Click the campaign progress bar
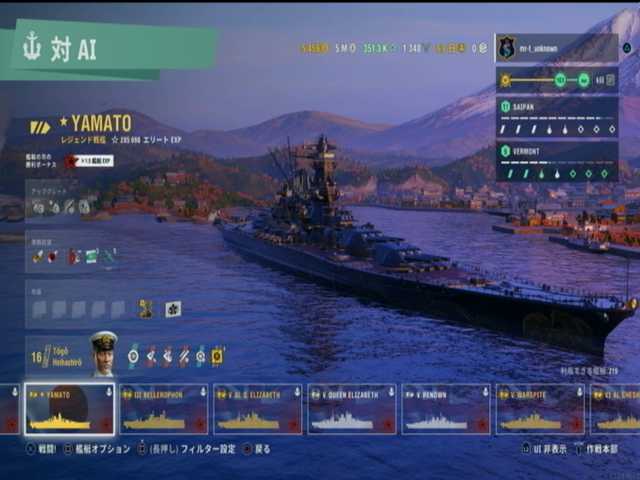The width and height of the screenshot is (640, 480). coord(557,80)
